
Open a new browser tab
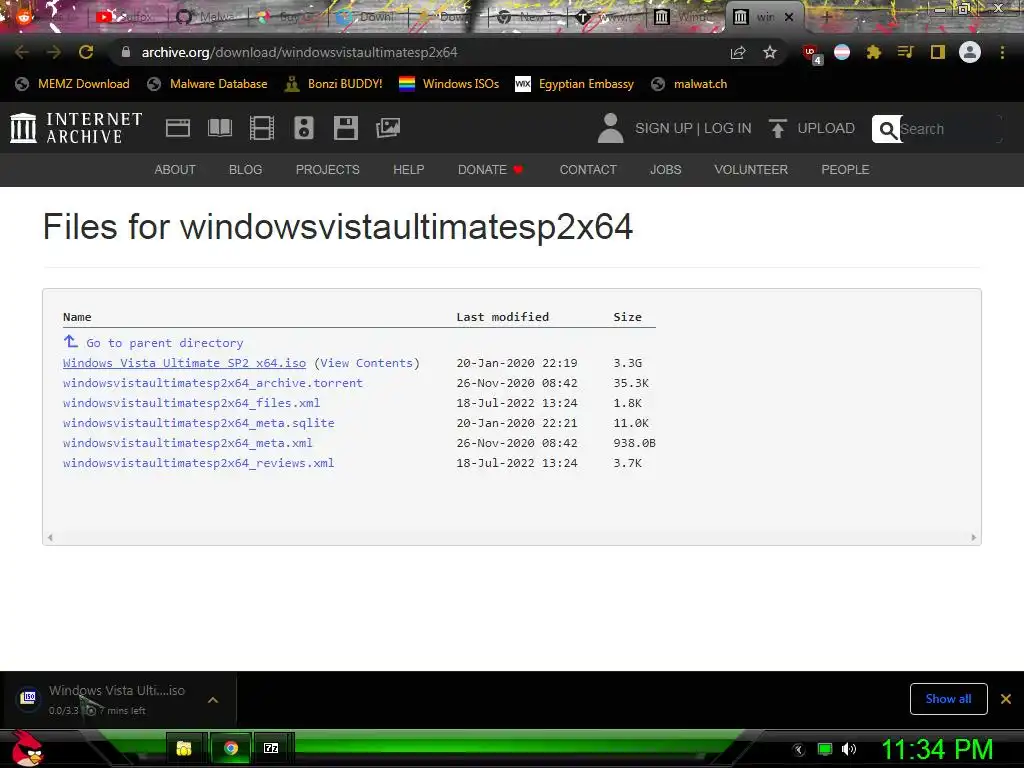826,17
